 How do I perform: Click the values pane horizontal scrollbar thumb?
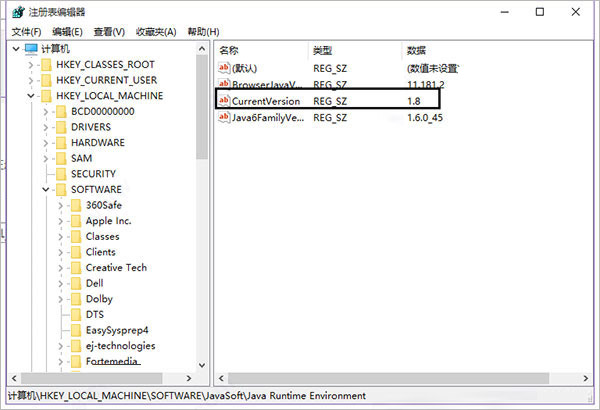point(388,378)
